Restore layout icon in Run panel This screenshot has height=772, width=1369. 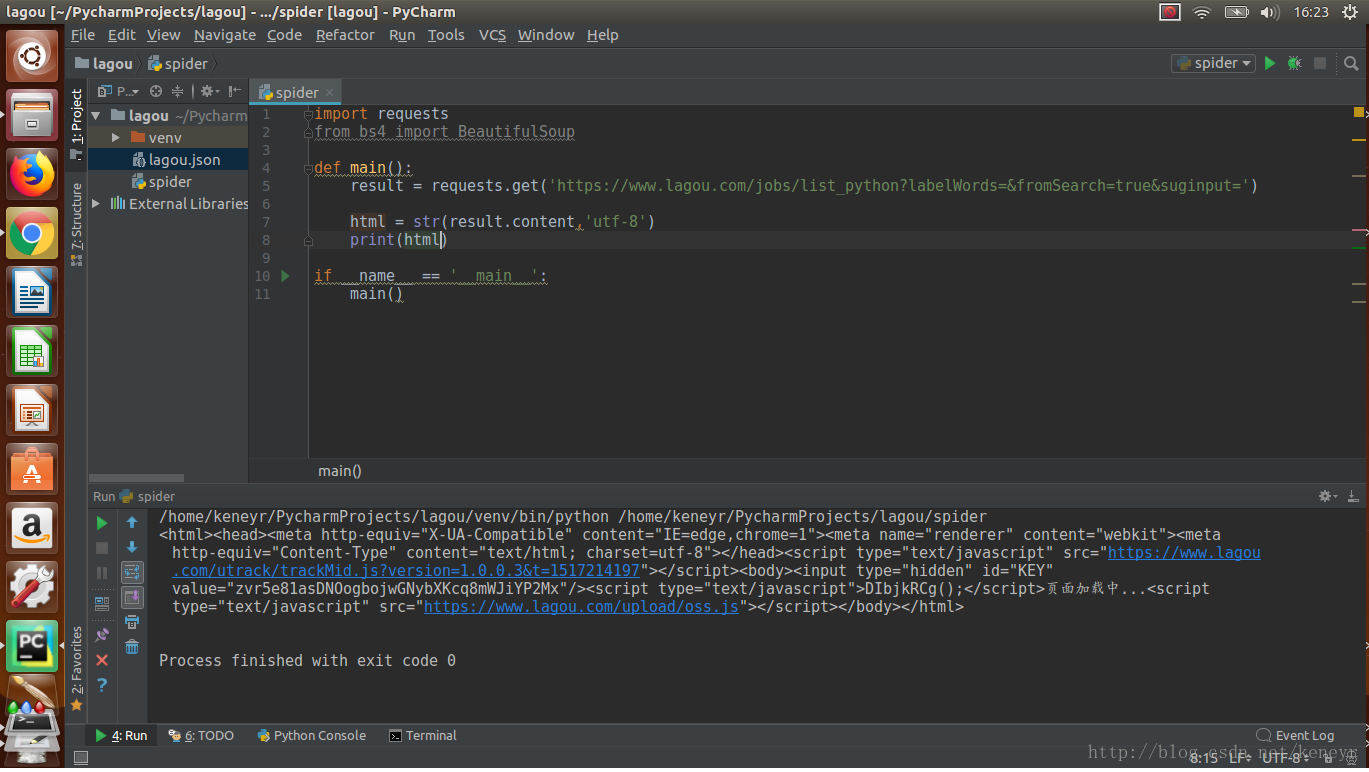[102, 604]
